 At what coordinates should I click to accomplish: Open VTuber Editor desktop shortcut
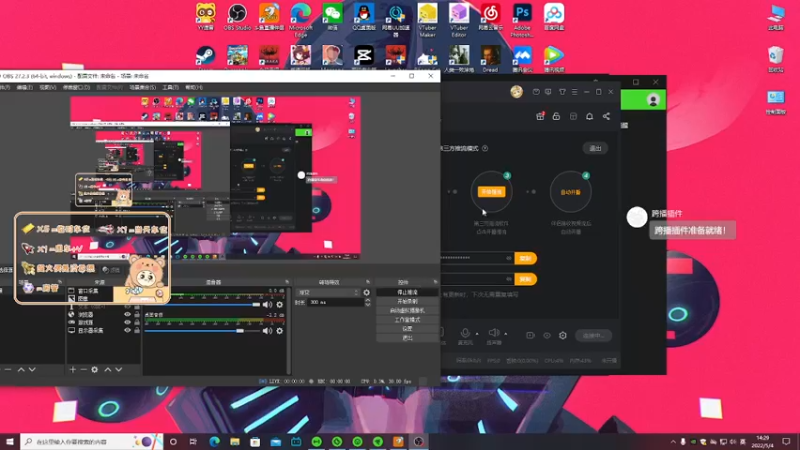tap(459, 19)
